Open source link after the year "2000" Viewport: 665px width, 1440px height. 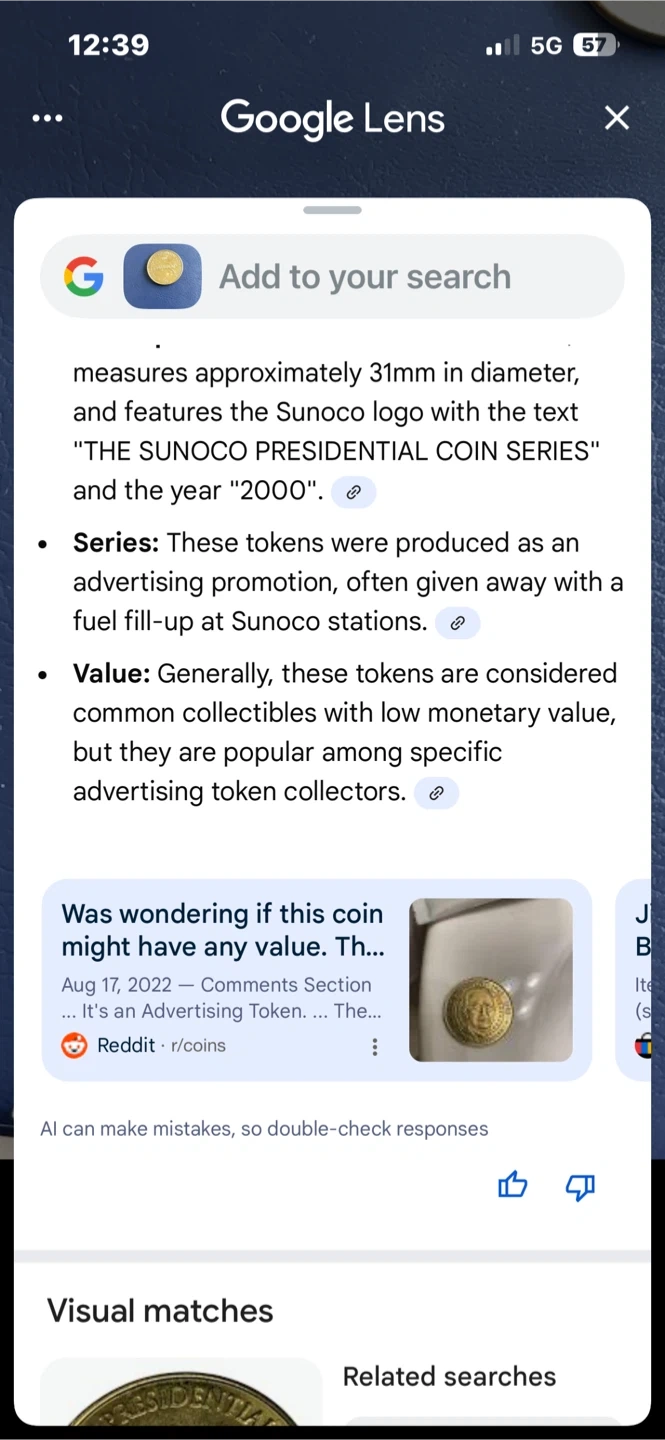353,492
